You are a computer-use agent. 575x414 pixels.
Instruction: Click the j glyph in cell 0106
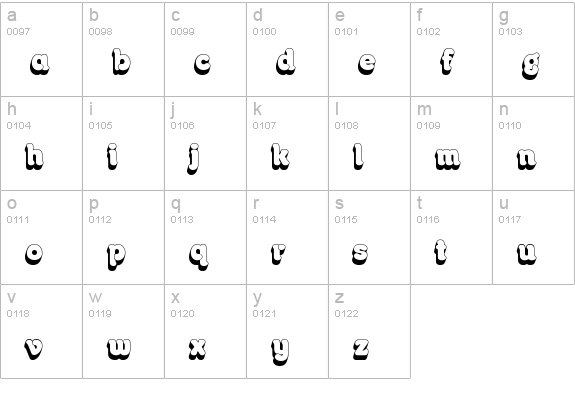[x=193, y=159]
